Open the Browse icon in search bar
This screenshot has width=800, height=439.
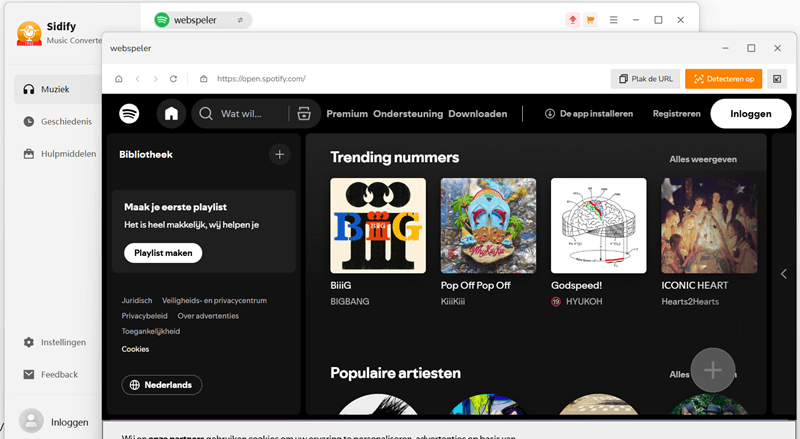click(x=304, y=113)
